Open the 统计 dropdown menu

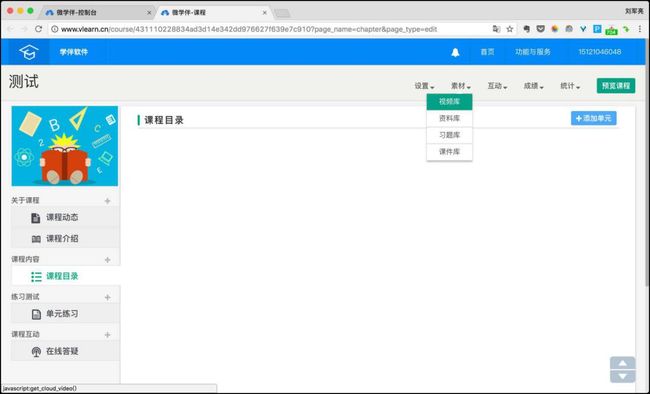coord(570,86)
